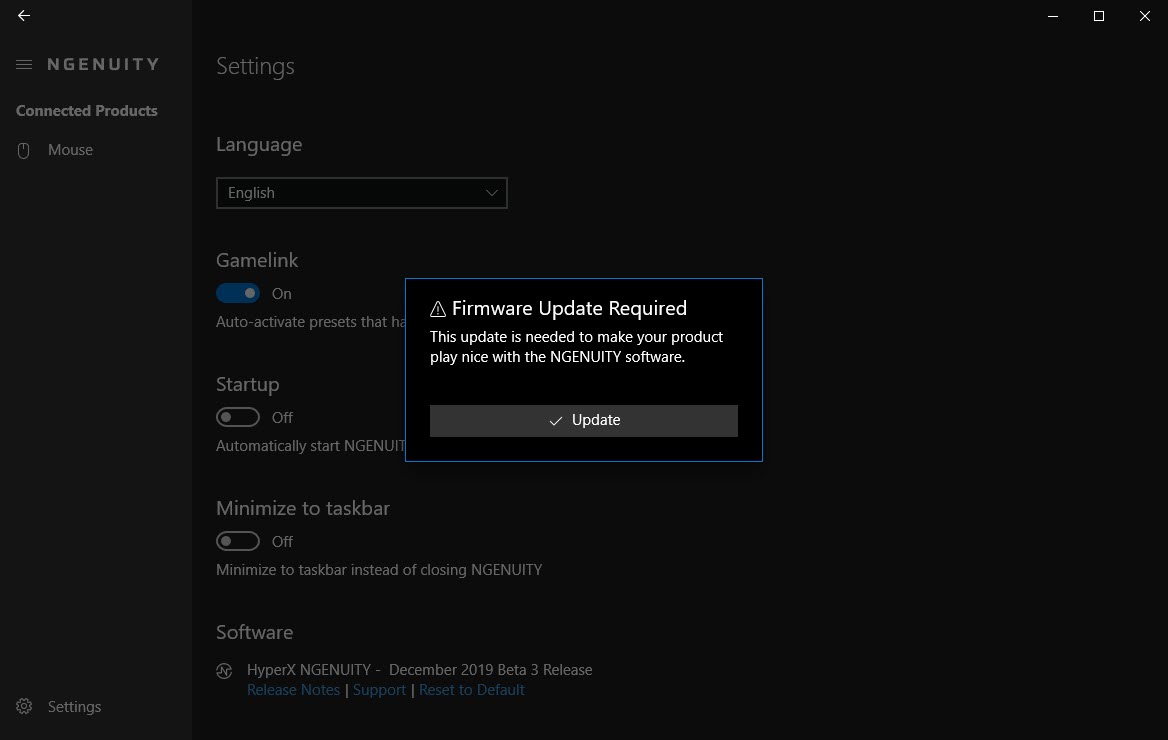The image size is (1168, 740).
Task: Open the hamburger menu next to NGENUITY
Action: pyautogui.click(x=24, y=65)
